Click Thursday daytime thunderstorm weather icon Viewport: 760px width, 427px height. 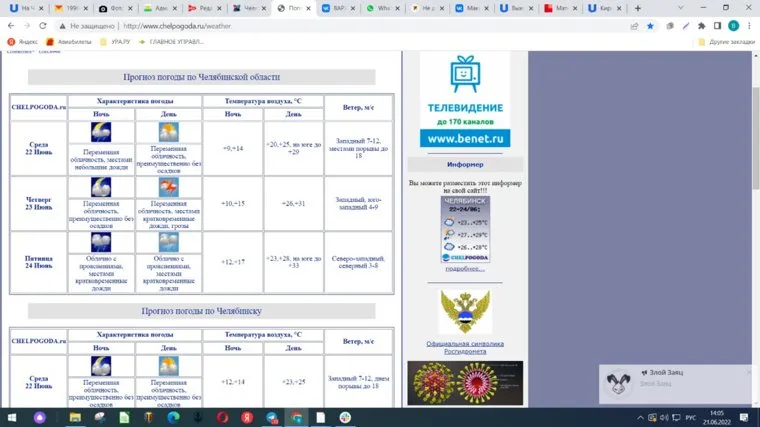coord(169,188)
